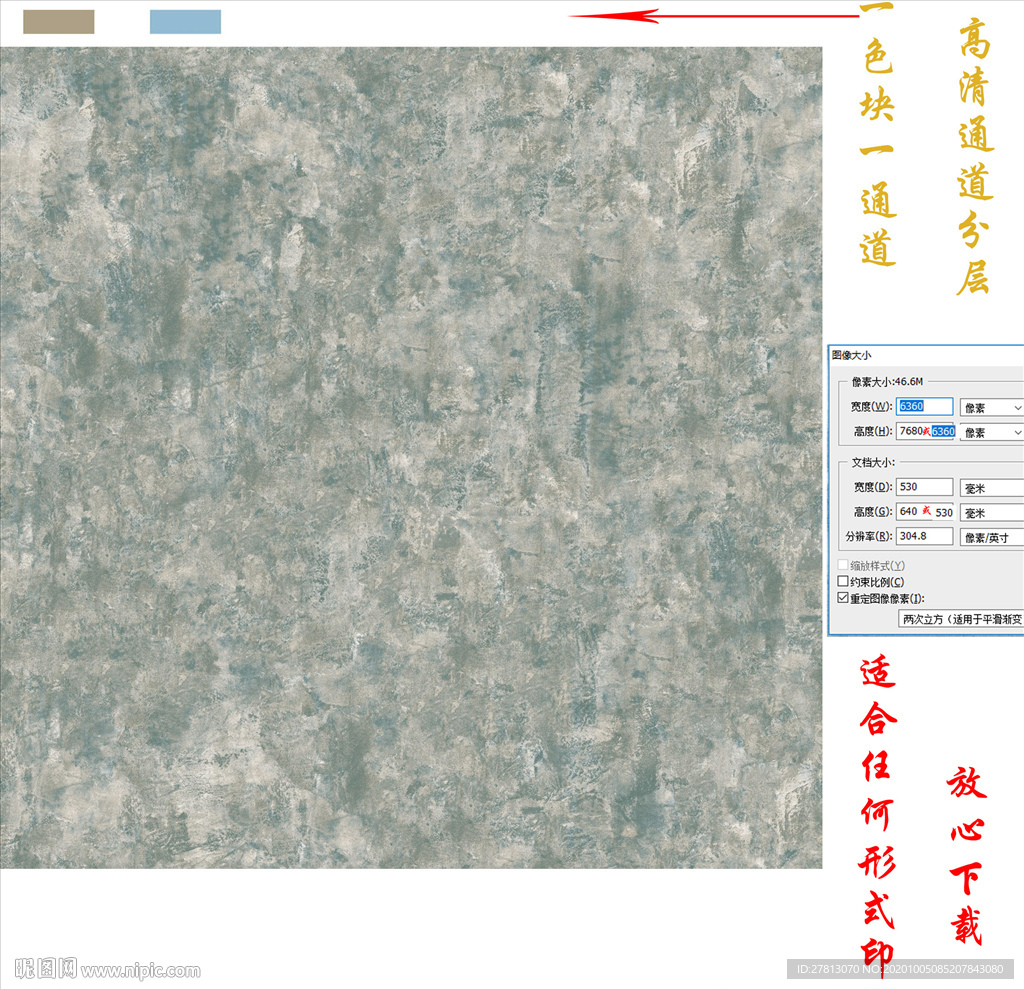Viewport: 1024px width, 989px height.
Task: Click the tan color swatch
Action: [x=58, y=22]
